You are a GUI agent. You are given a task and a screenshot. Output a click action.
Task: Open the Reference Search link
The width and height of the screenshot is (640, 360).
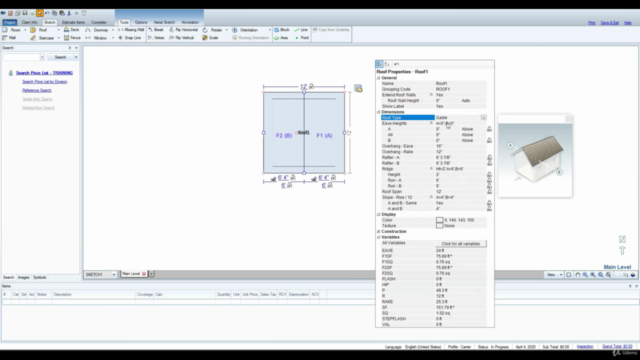click(37, 90)
